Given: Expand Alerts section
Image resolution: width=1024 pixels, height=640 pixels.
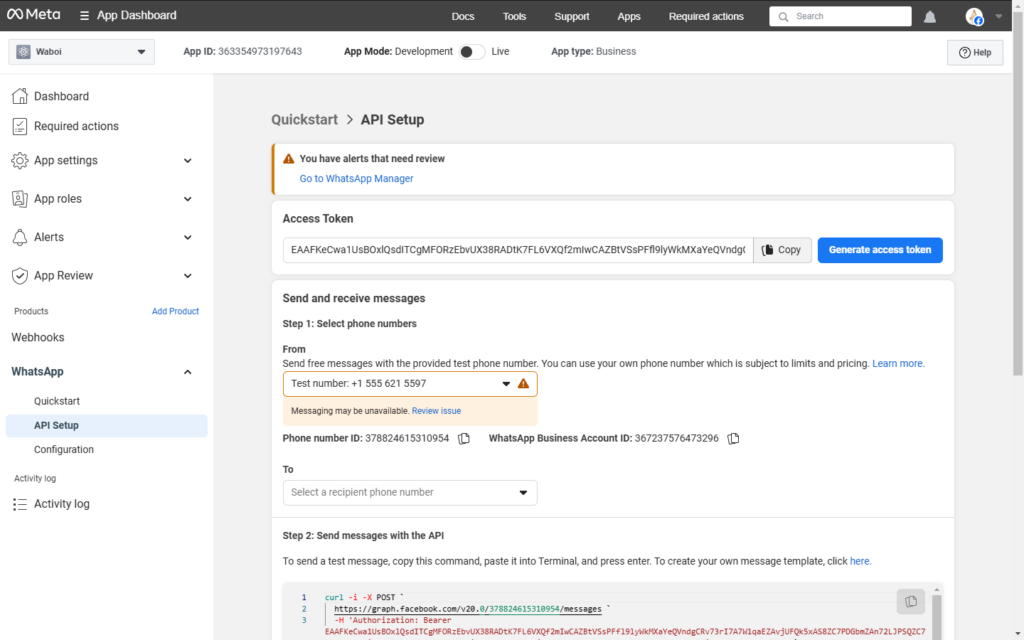Looking at the screenshot, I should (187, 238).
